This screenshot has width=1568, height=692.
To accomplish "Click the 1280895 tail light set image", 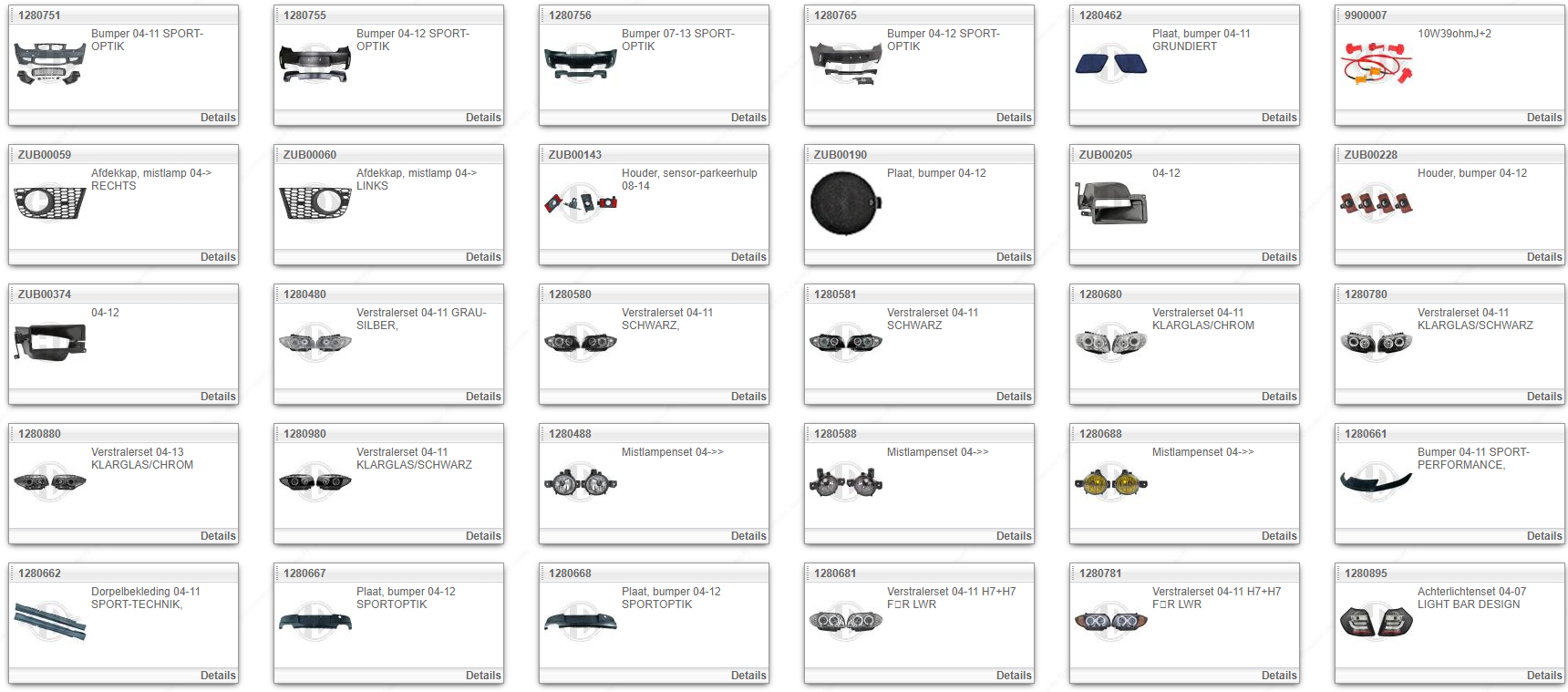I will click(x=1377, y=621).
